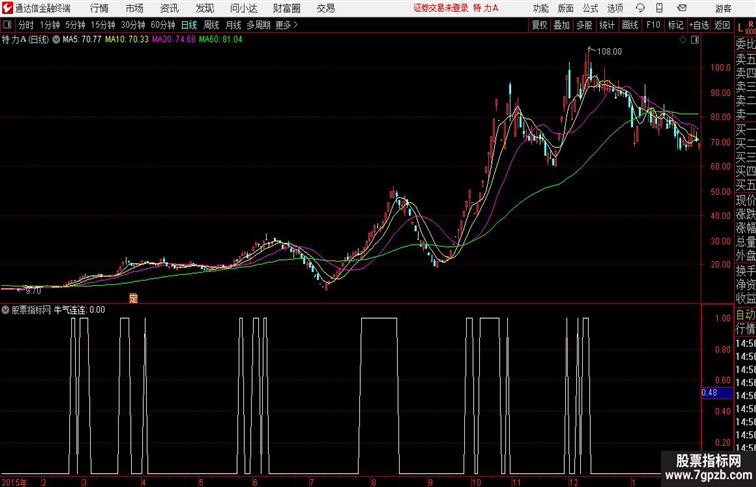This screenshot has width=756, height=487.
Task: Click the 9.70 low price label
Action: pyautogui.click(x=33, y=291)
